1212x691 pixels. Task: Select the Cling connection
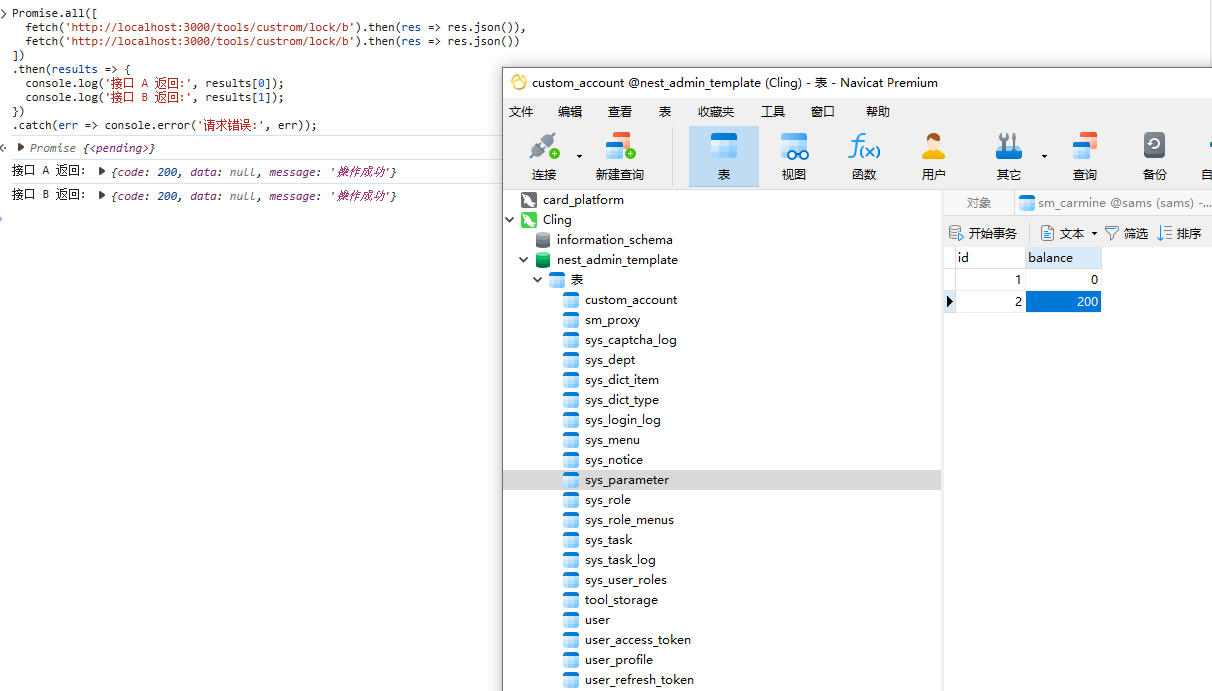point(557,220)
